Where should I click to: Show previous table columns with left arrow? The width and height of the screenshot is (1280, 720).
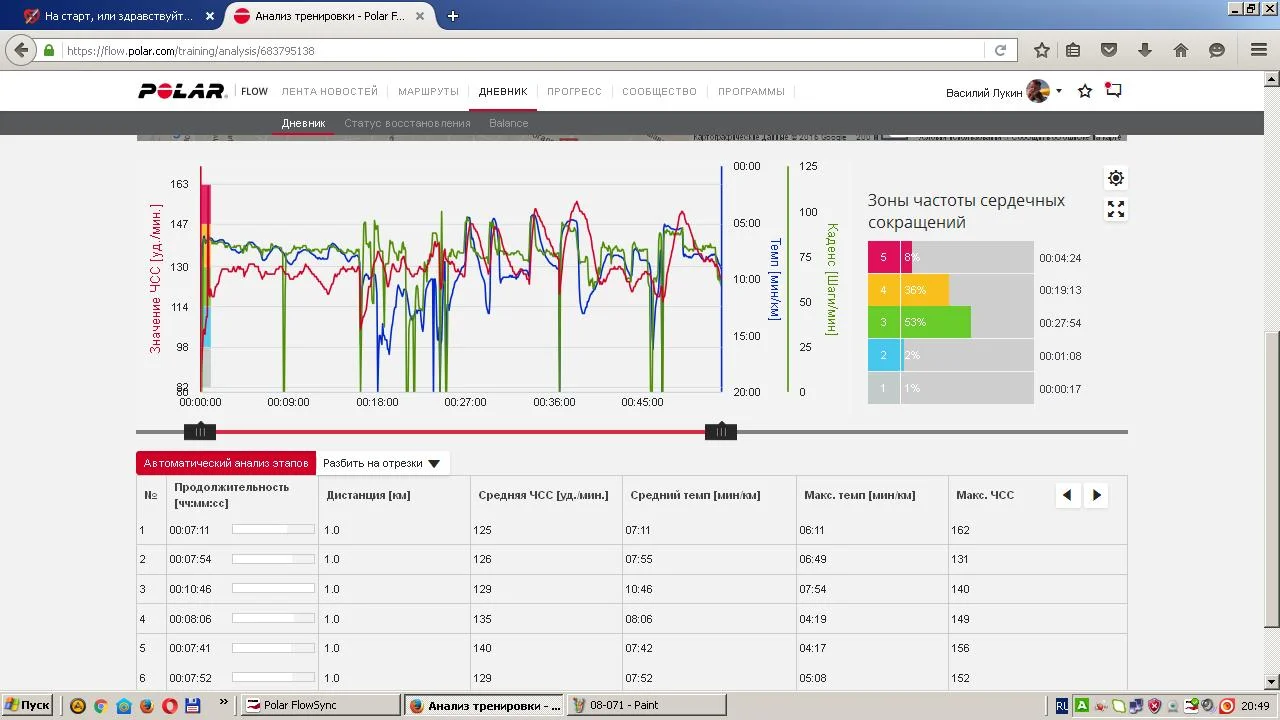coord(1067,495)
